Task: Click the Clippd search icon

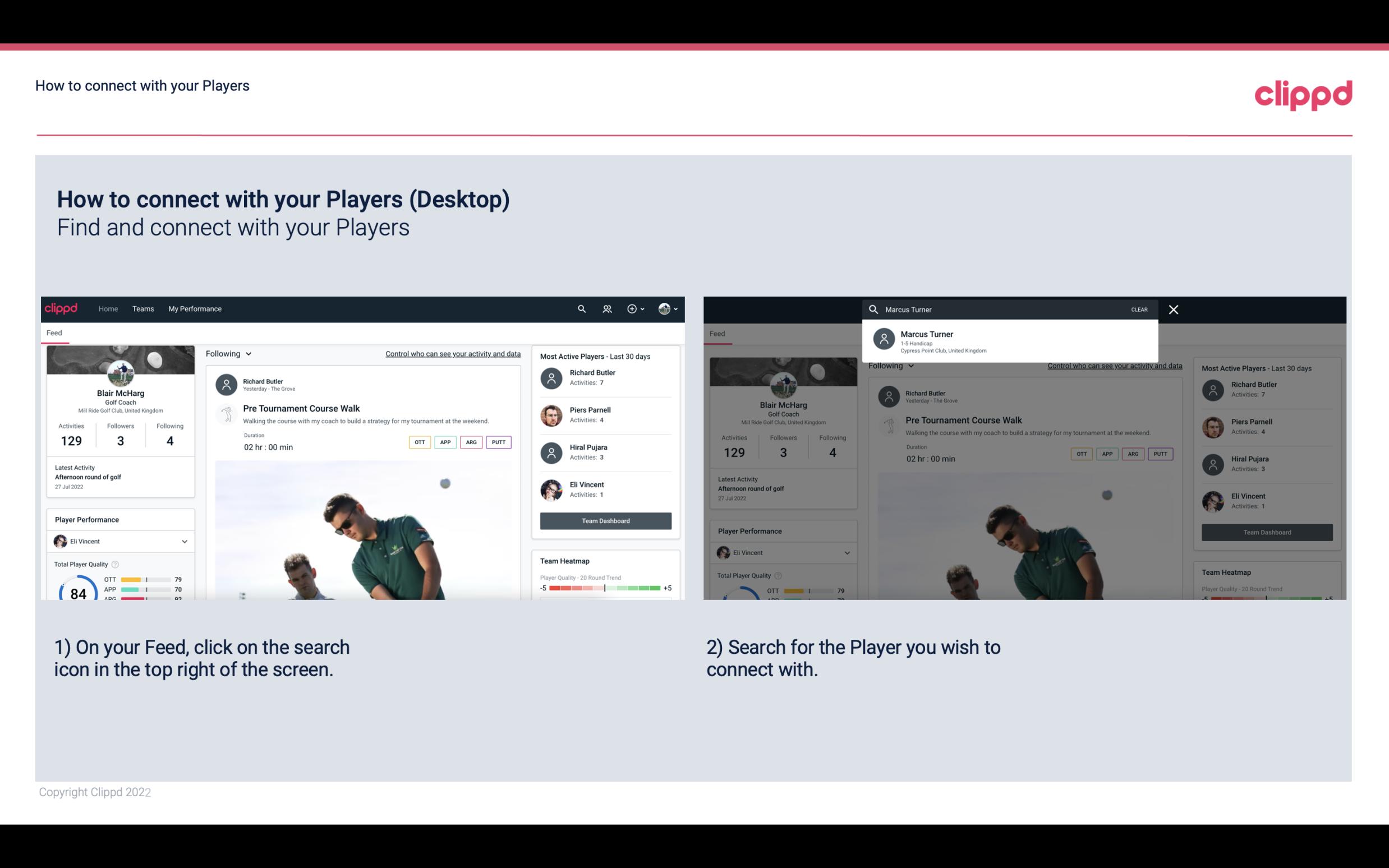Action: coord(580,308)
